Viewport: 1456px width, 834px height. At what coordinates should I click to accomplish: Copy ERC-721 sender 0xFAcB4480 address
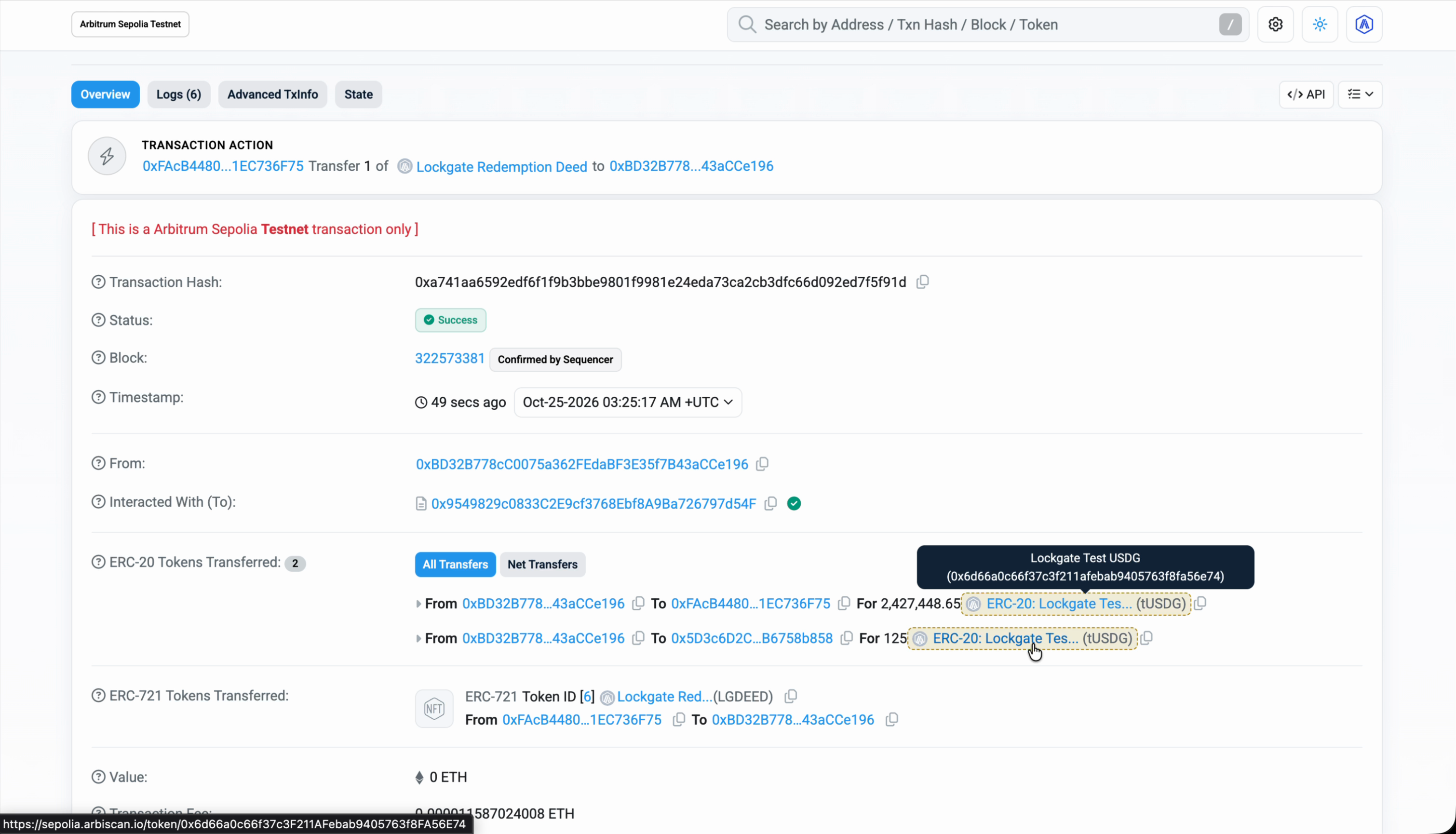pyautogui.click(x=678, y=720)
